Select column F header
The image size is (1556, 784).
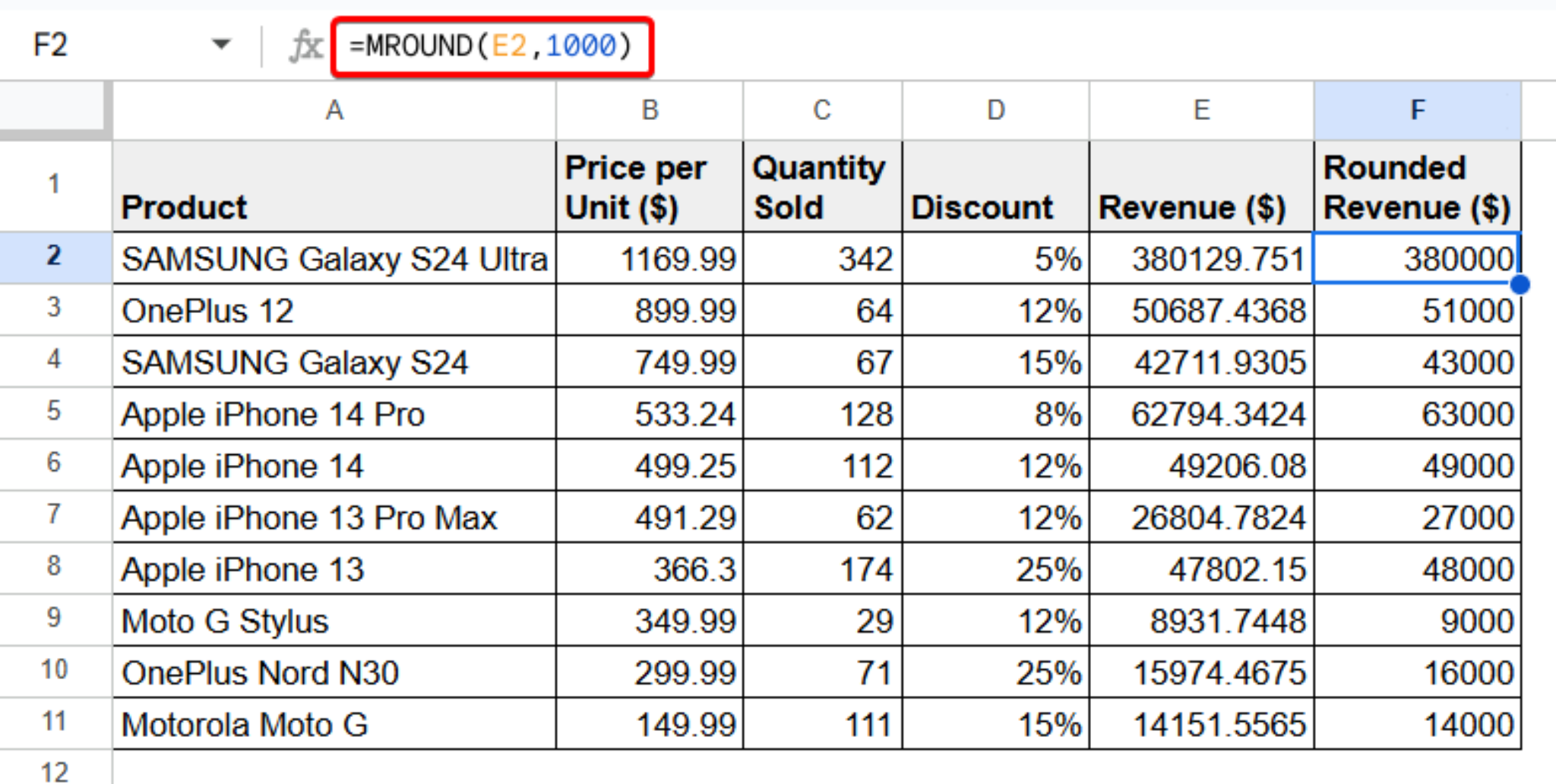[1418, 111]
